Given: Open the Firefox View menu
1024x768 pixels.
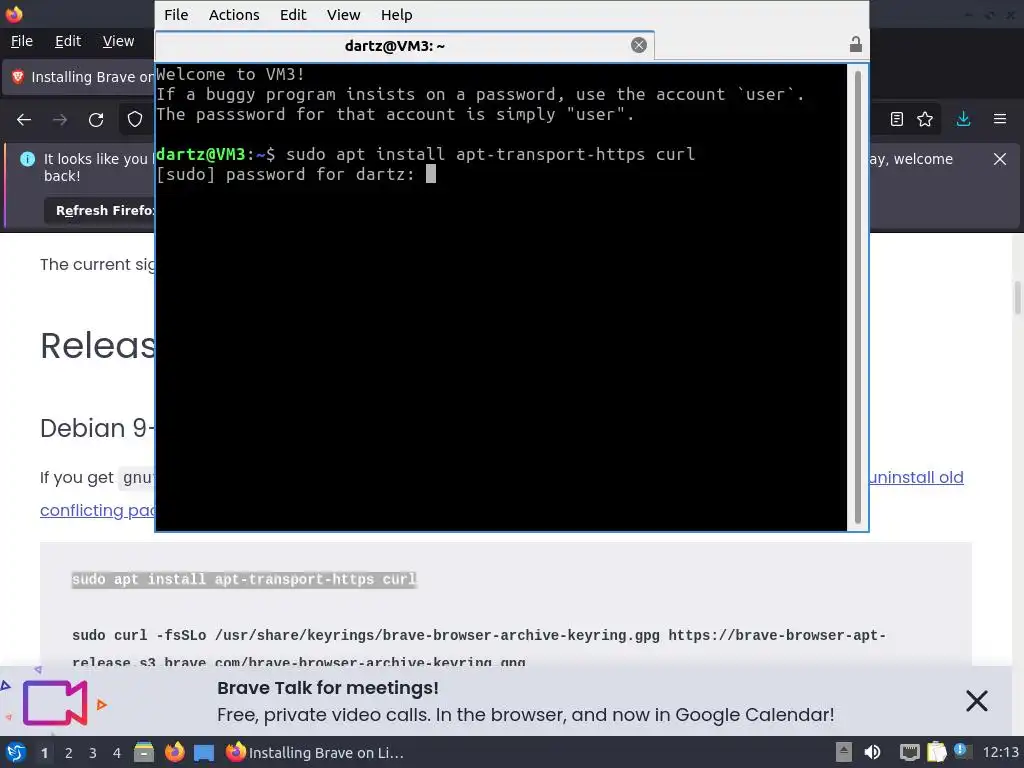Looking at the screenshot, I should coord(118,41).
